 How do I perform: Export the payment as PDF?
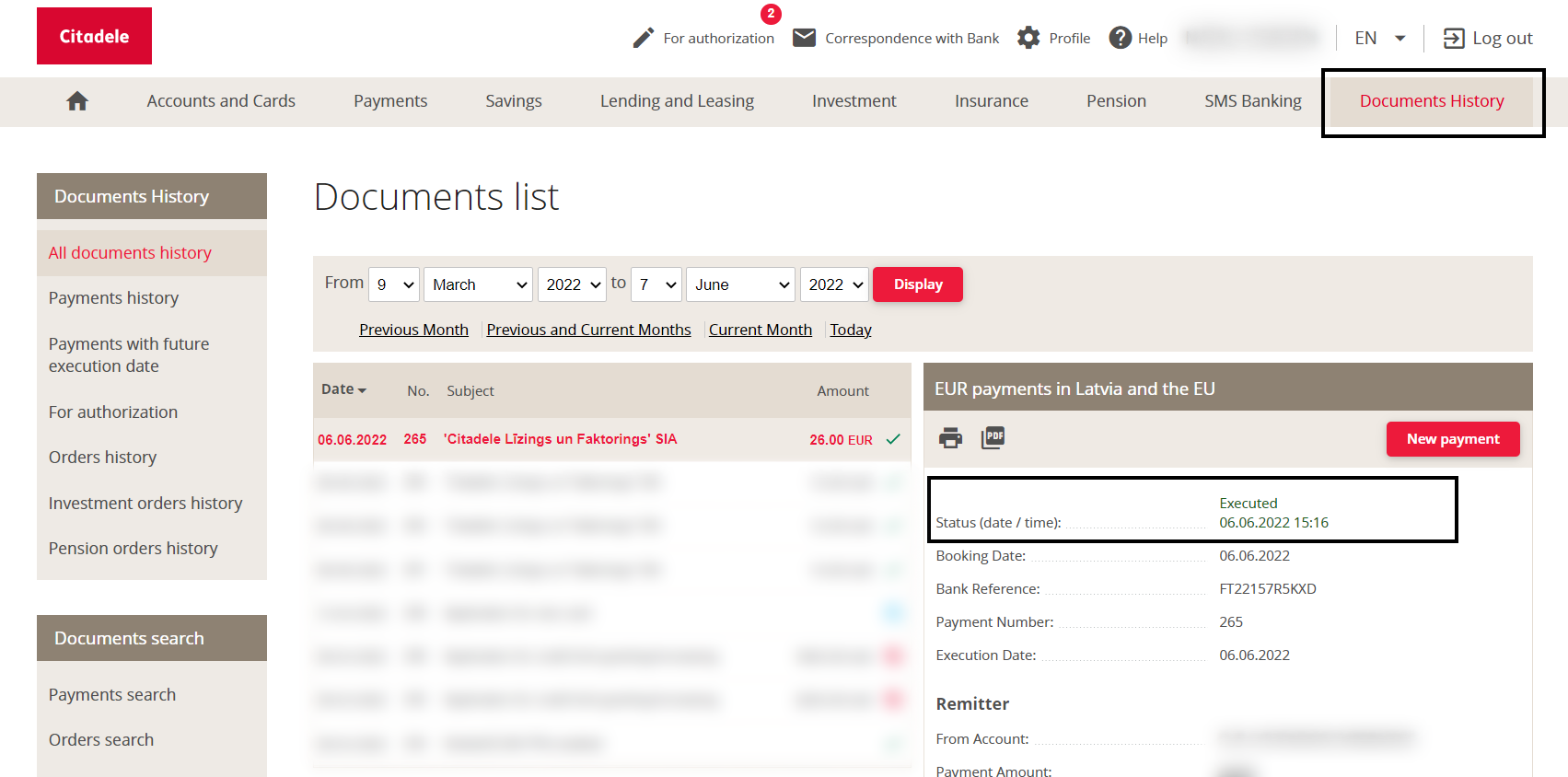click(993, 437)
